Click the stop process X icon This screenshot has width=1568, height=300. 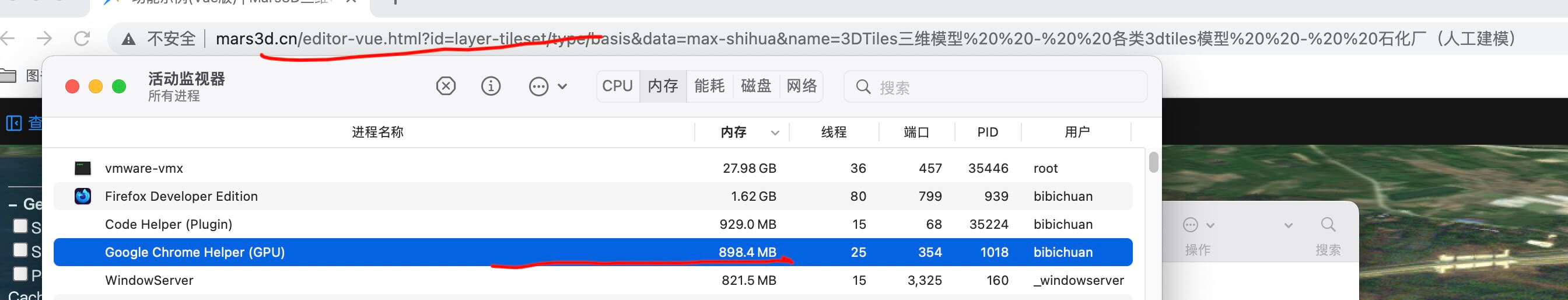pos(446,86)
